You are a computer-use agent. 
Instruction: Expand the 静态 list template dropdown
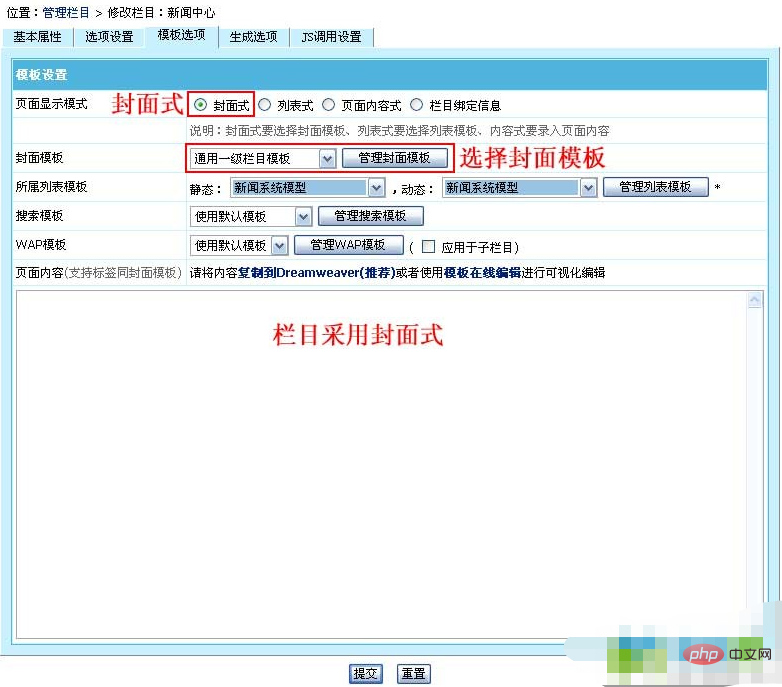point(307,188)
